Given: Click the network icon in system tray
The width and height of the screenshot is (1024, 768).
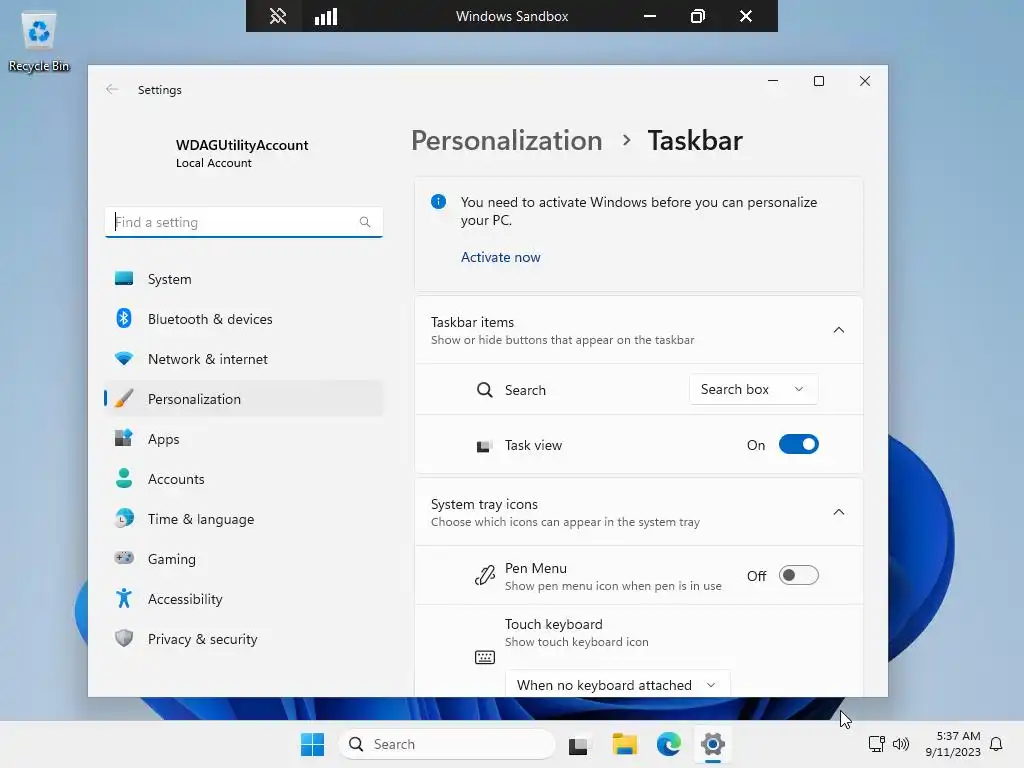Looking at the screenshot, I should tap(876, 744).
